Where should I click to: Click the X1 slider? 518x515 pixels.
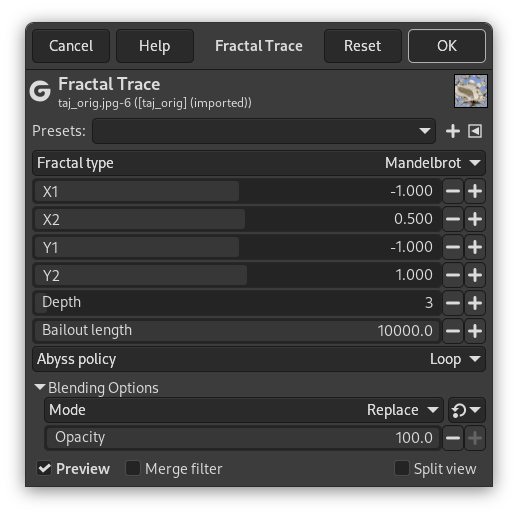pos(237,191)
